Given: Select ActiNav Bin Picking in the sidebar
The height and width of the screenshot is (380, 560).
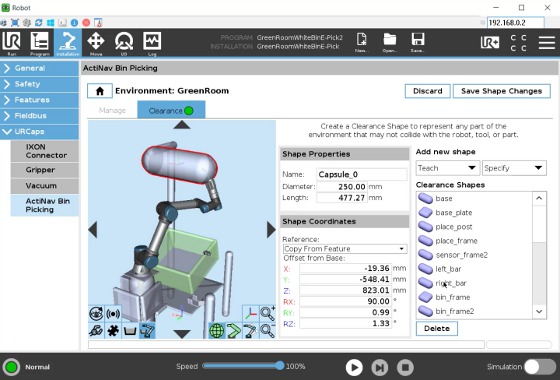Looking at the screenshot, I should coord(45,205).
